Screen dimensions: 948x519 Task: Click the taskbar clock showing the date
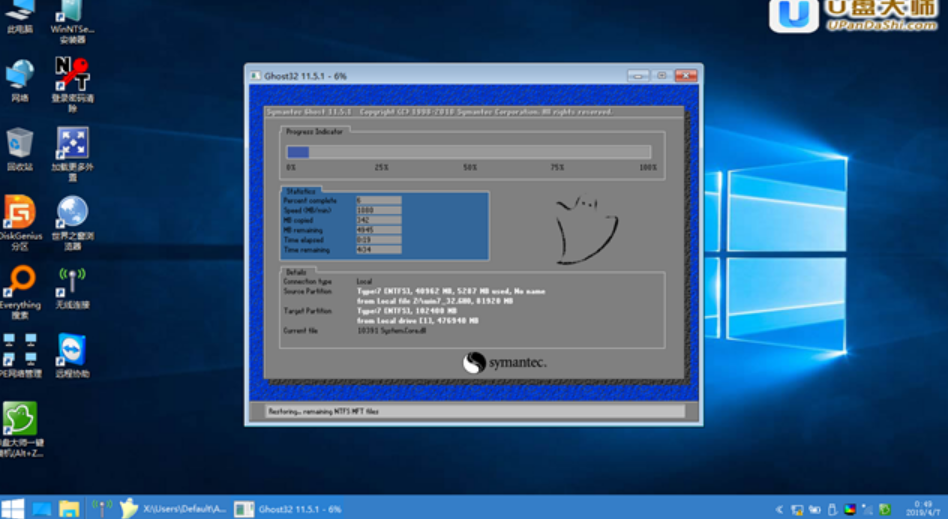click(x=921, y=508)
